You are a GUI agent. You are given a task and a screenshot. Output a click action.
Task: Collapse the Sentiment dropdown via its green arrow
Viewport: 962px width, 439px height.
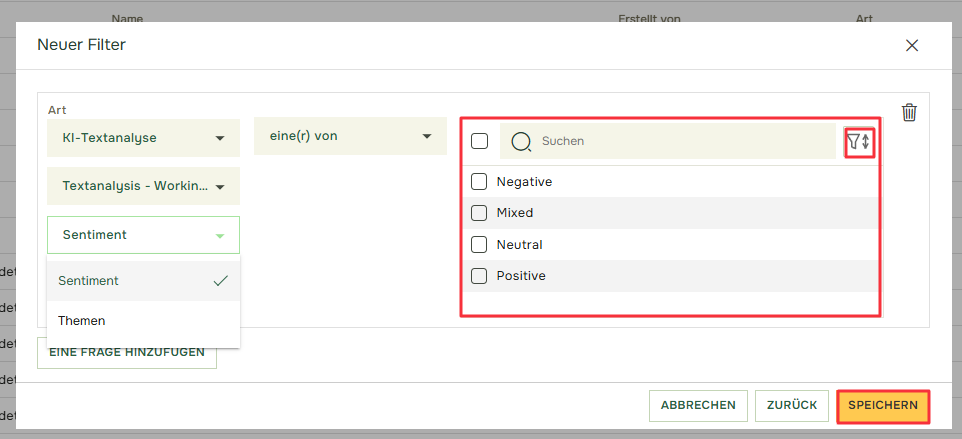pos(220,235)
